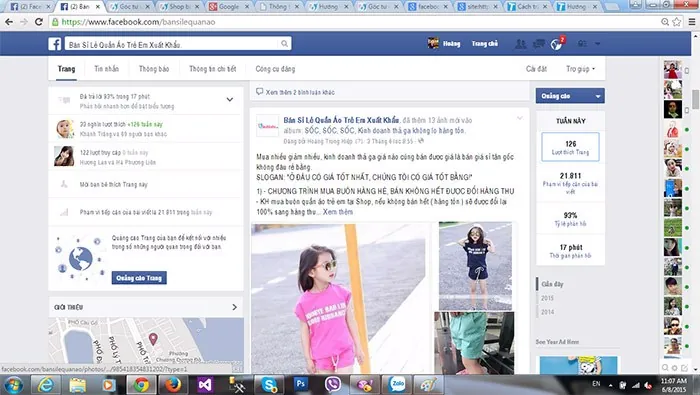Open privacy shortcuts lock icon
Viewport: 700px width, 395px height.
click(582, 44)
